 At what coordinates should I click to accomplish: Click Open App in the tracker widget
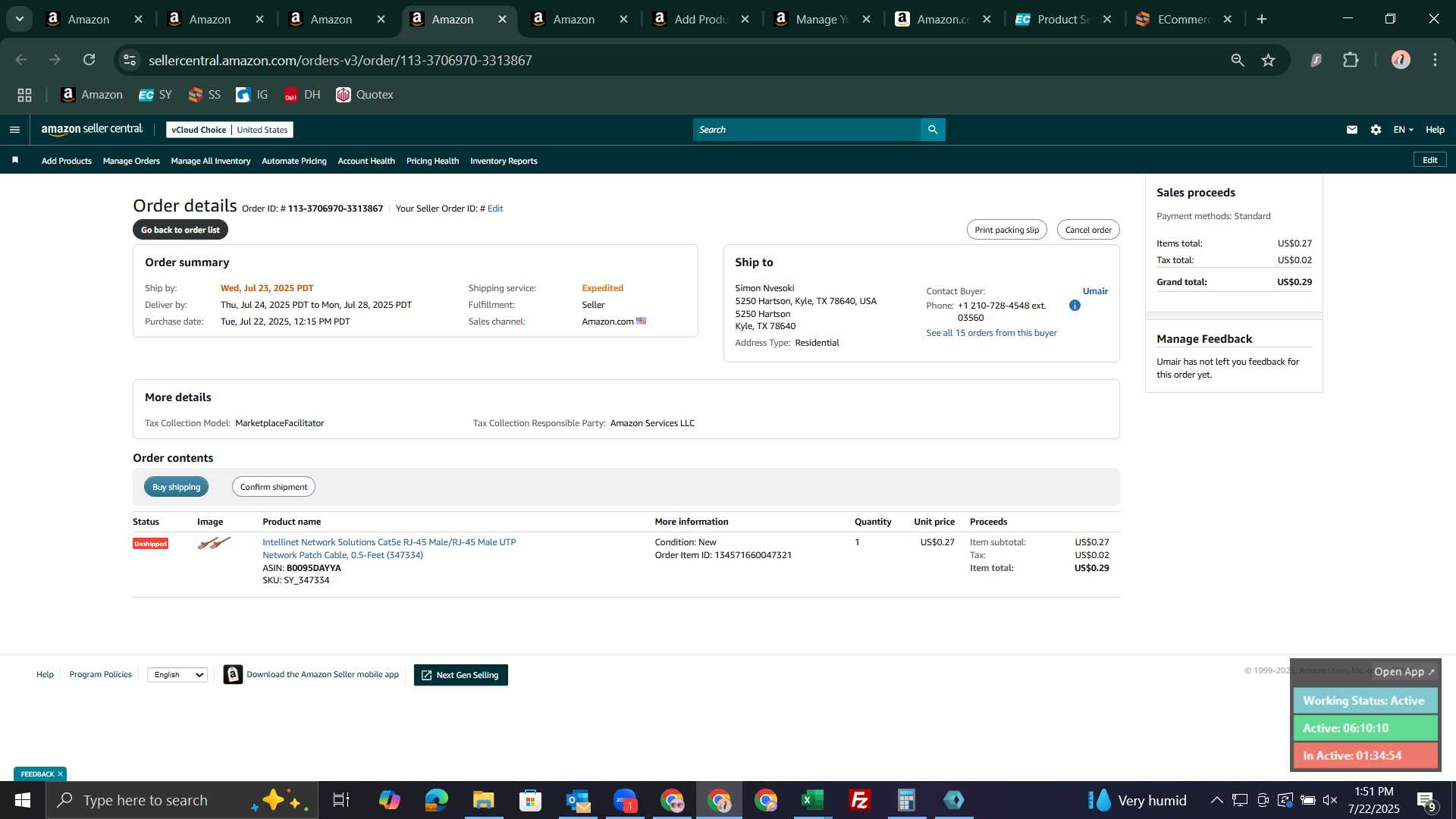(1404, 672)
